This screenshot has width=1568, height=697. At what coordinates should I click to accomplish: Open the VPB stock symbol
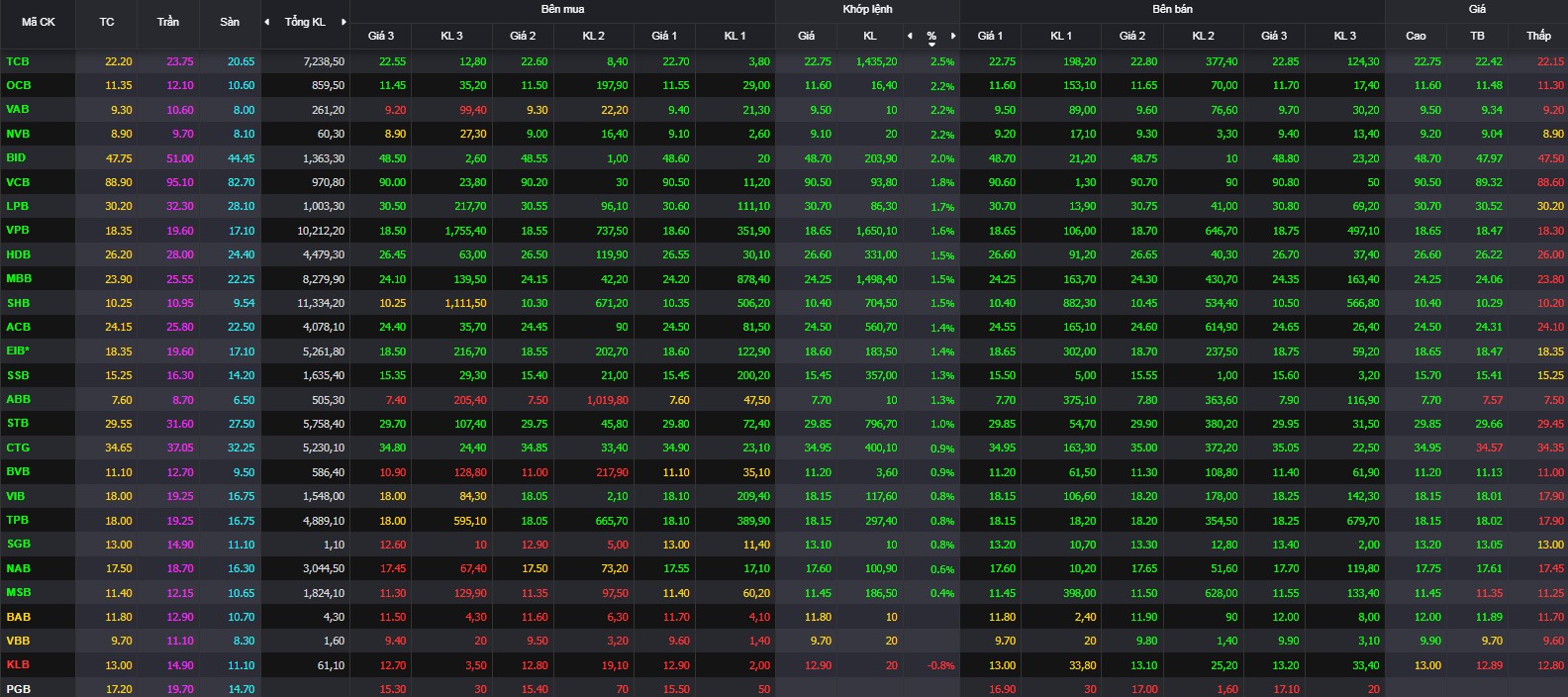click(18, 230)
